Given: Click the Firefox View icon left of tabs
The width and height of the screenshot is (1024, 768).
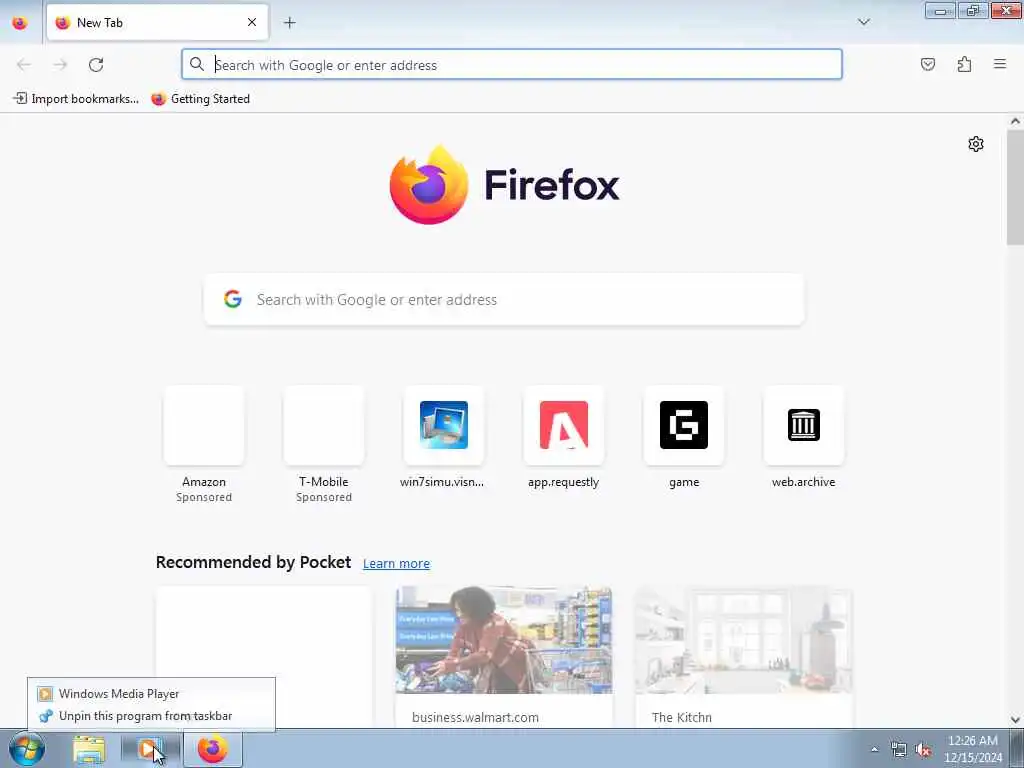Looking at the screenshot, I should [20, 23].
